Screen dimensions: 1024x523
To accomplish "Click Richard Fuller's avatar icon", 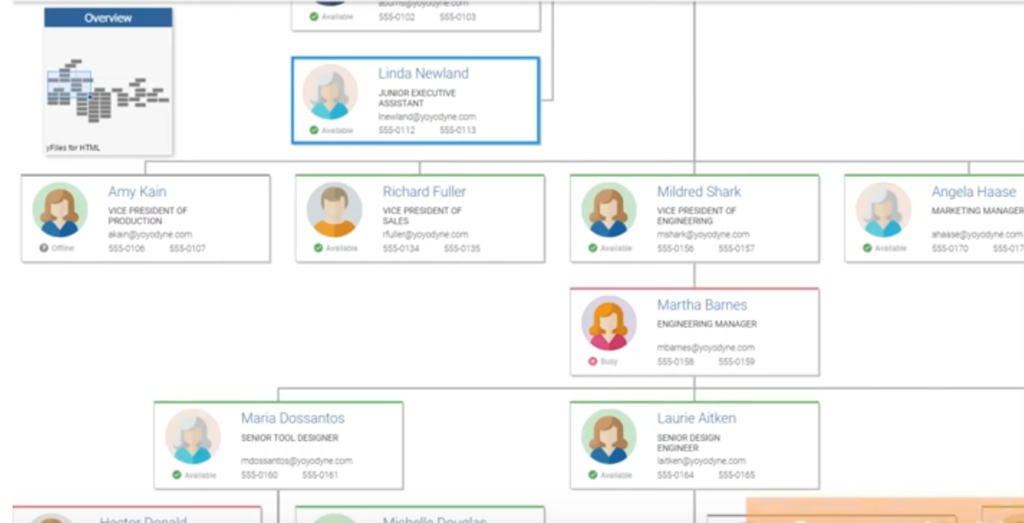I will tap(334, 210).
